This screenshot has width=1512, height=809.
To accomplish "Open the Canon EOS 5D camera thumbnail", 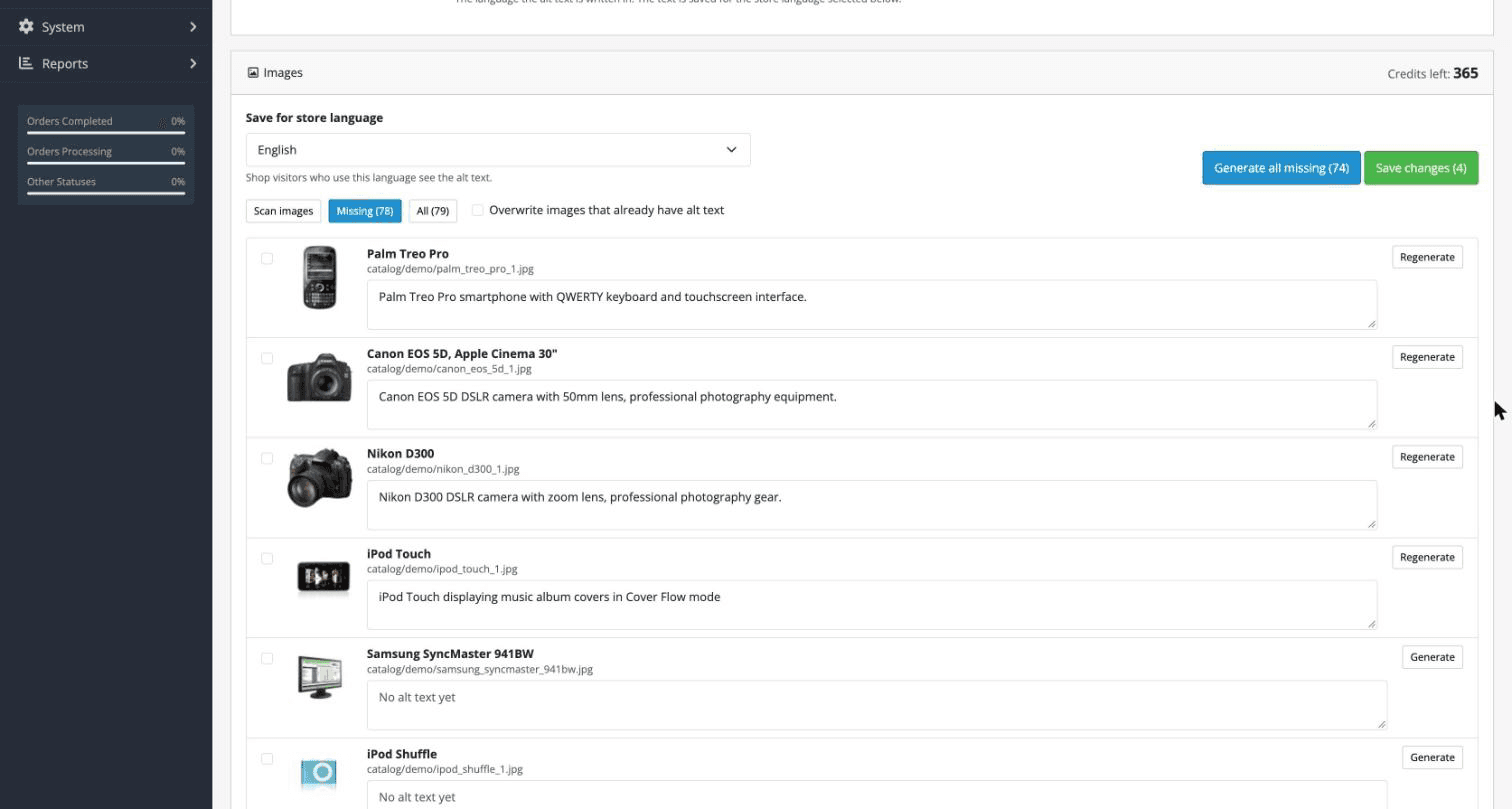I will (x=320, y=378).
